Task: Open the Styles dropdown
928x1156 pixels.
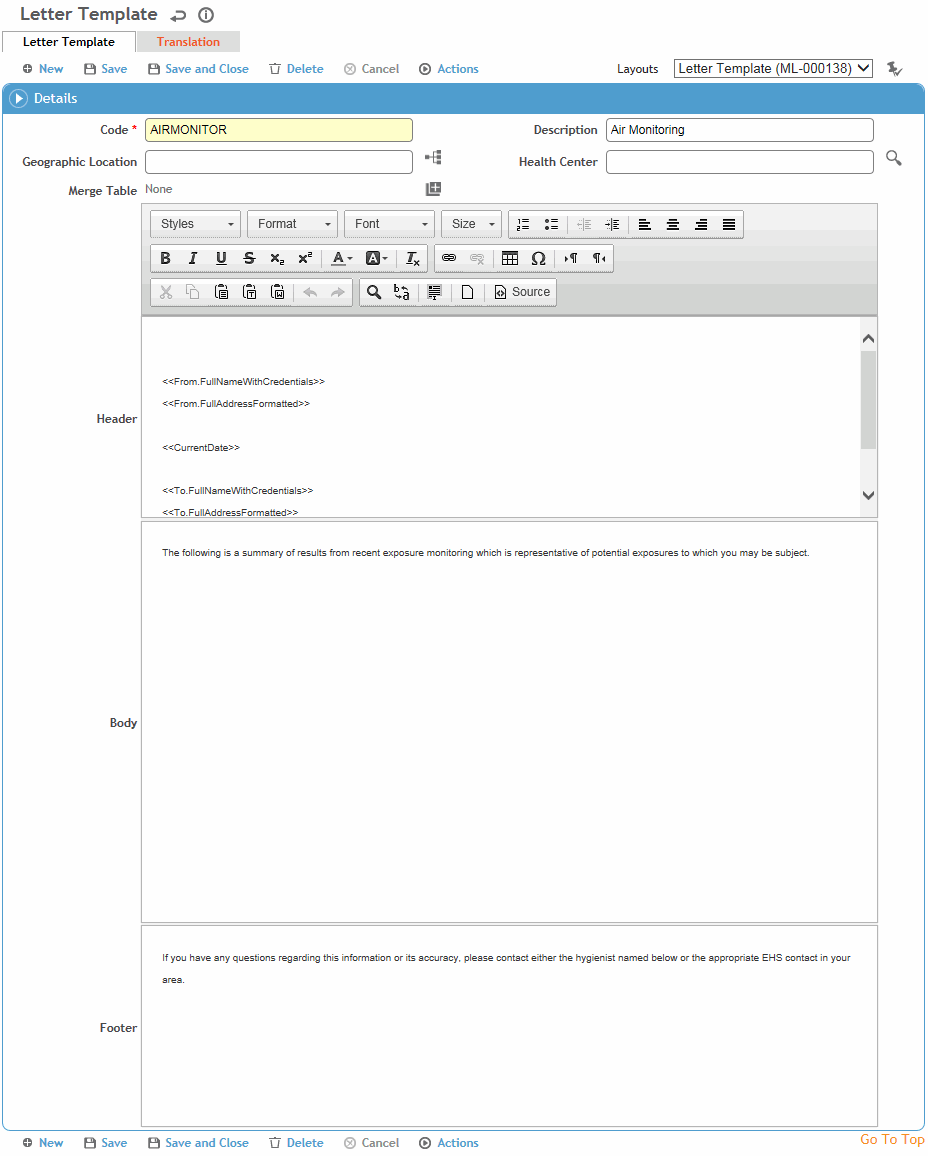Action: pyautogui.click(x=195, y=224)
